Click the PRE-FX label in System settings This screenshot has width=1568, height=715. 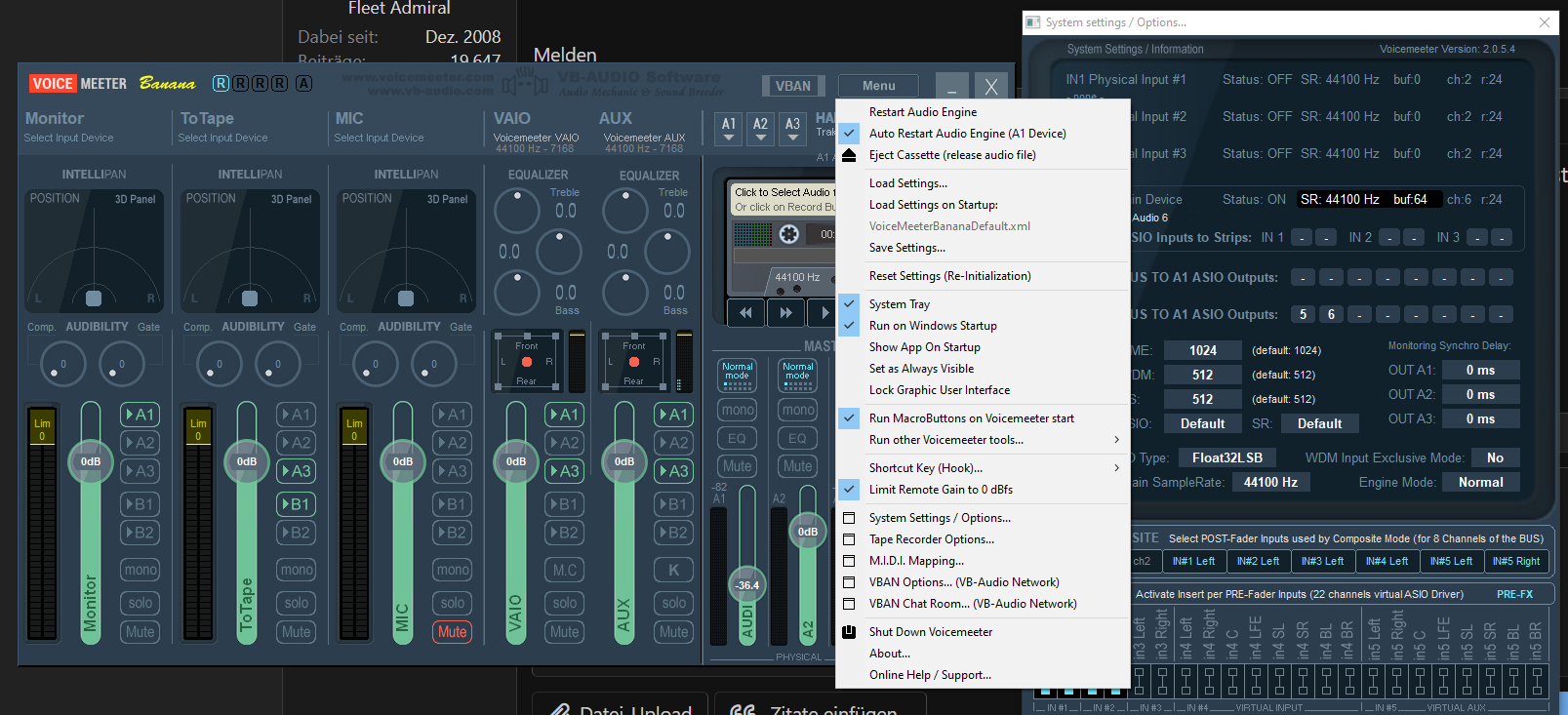[x=1514, y=594]
